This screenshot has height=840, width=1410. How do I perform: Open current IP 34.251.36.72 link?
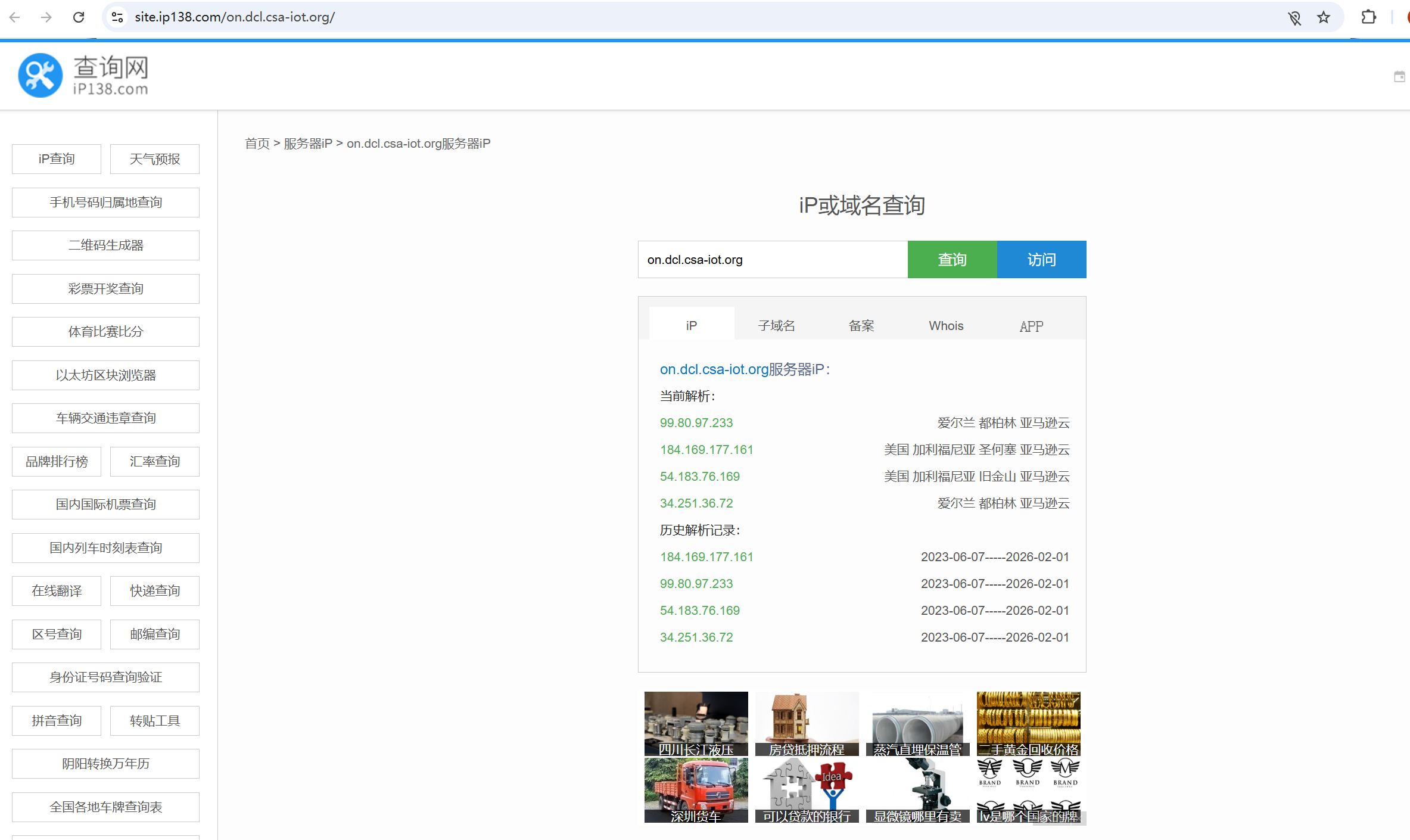(x=696, y=503)
